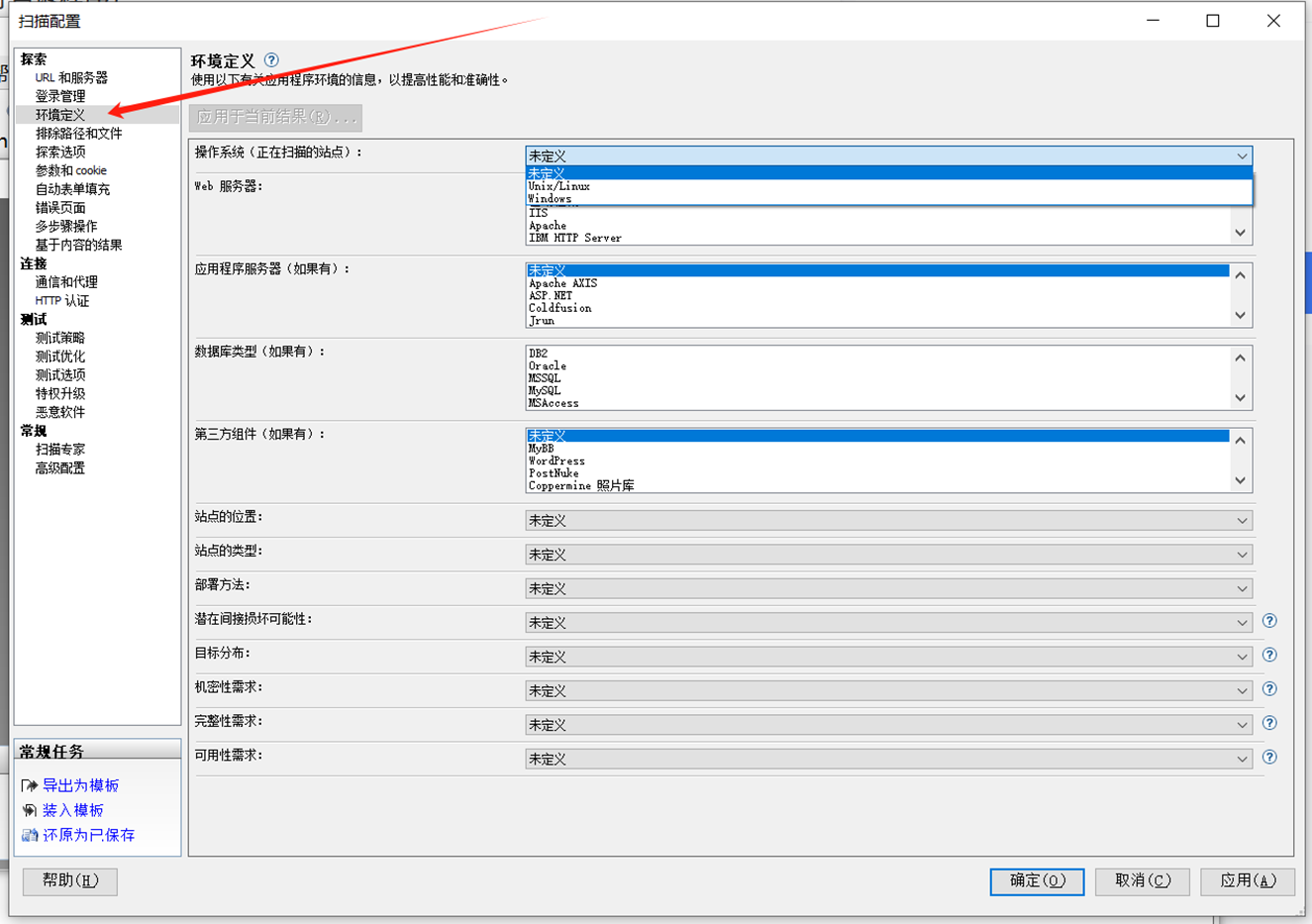Click the 应用(A) button

coord(1247,881)
